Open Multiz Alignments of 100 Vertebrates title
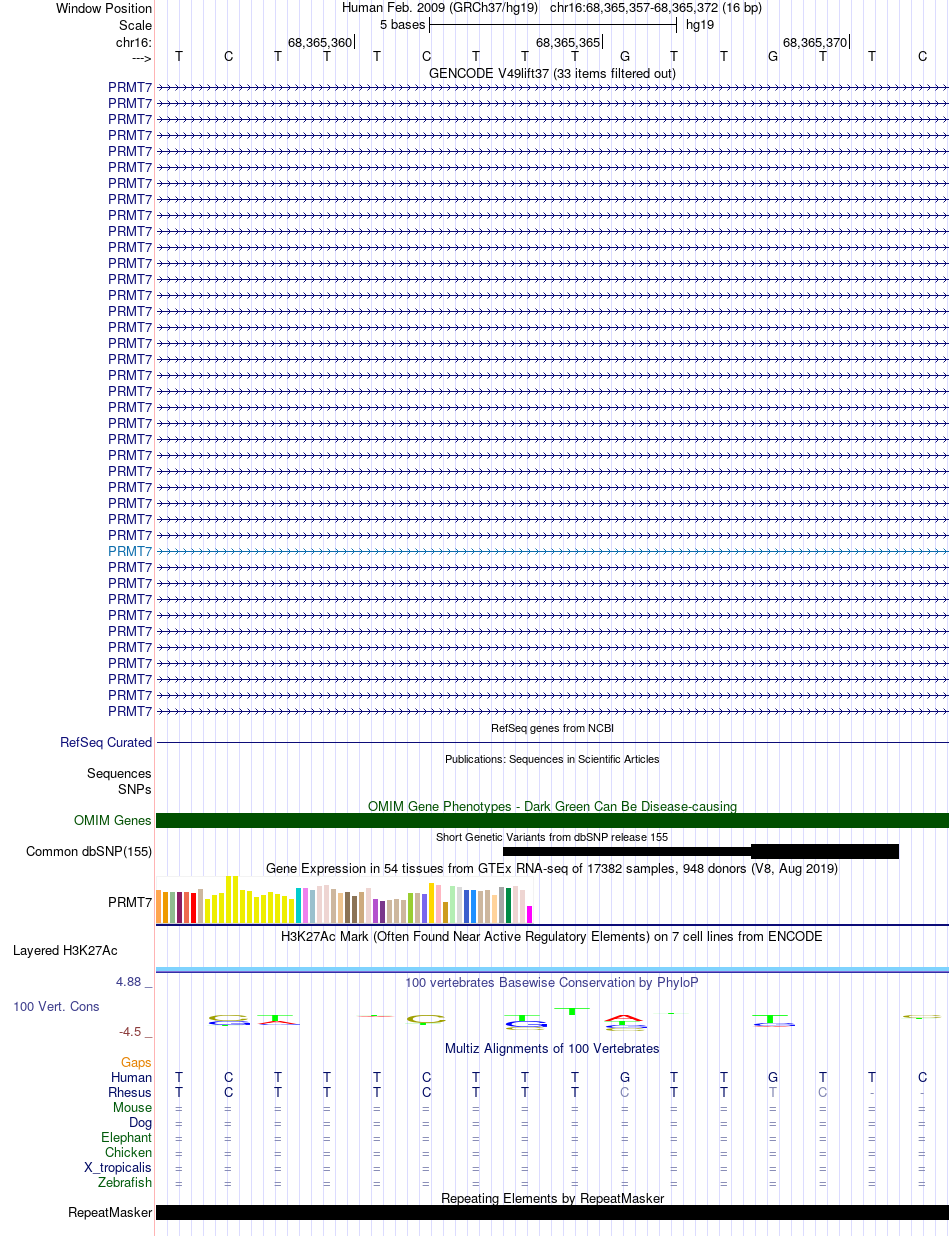 pyautogui.click(x=552, y=1049)
